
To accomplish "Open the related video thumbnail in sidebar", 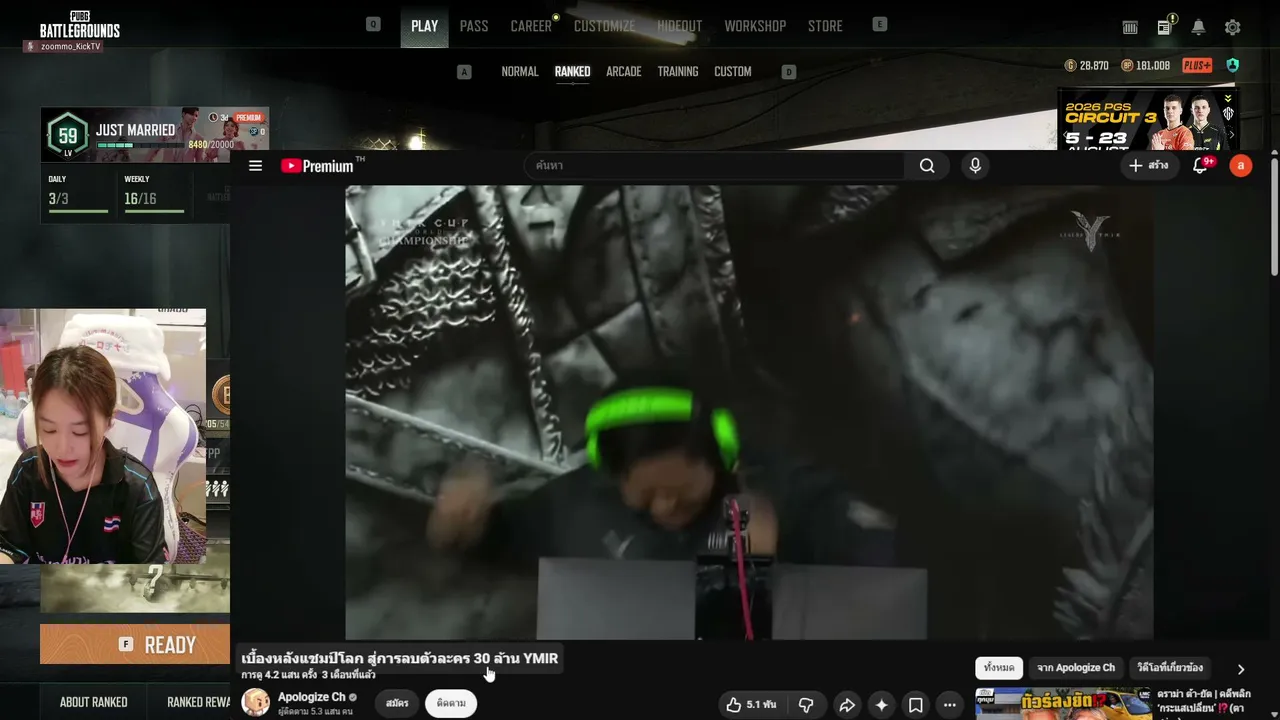I will 1063,704.
